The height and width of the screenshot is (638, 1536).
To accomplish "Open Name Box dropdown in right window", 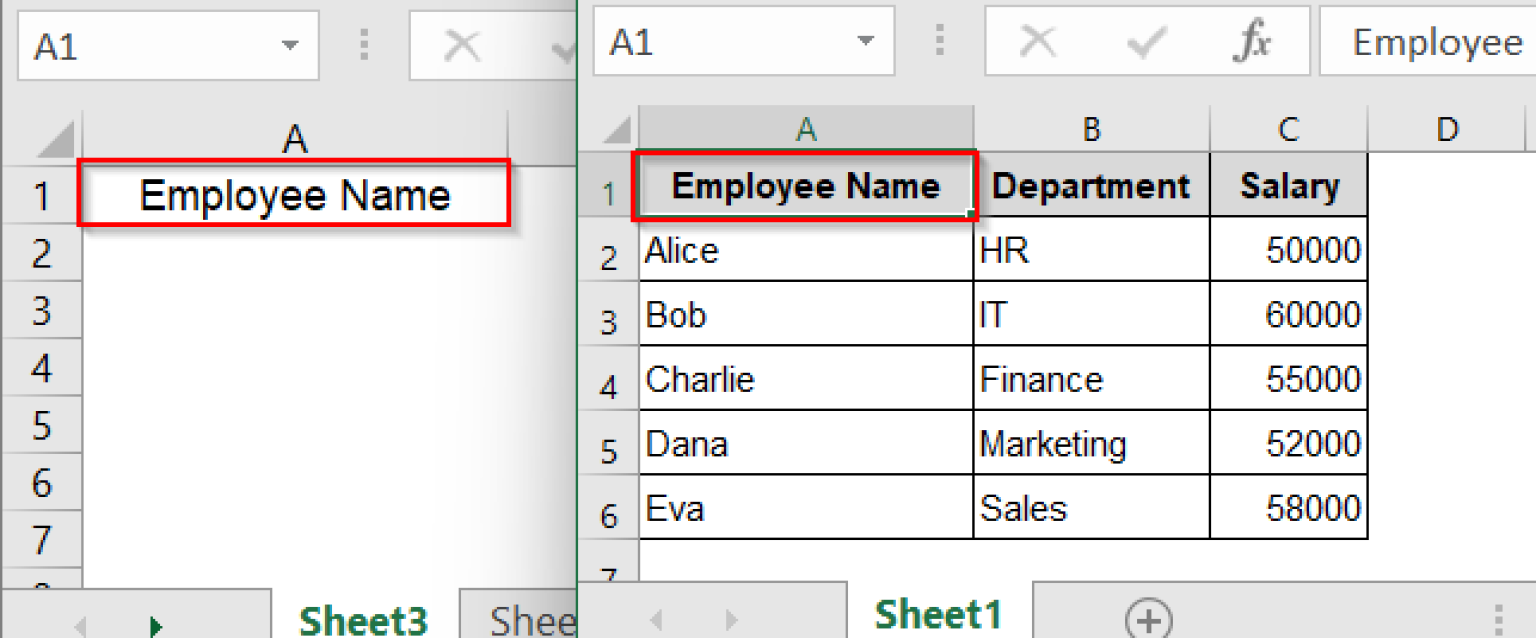I will [x=866, y=43].
